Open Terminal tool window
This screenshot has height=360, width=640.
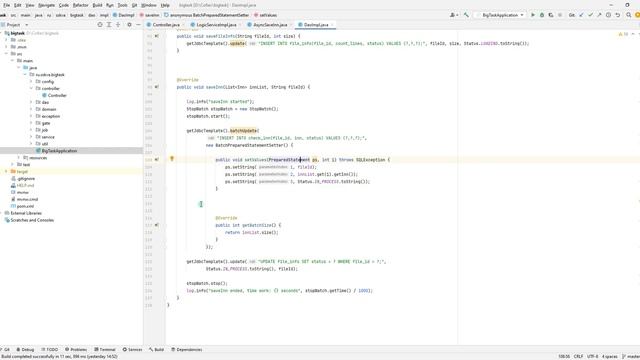coord(105,350)
